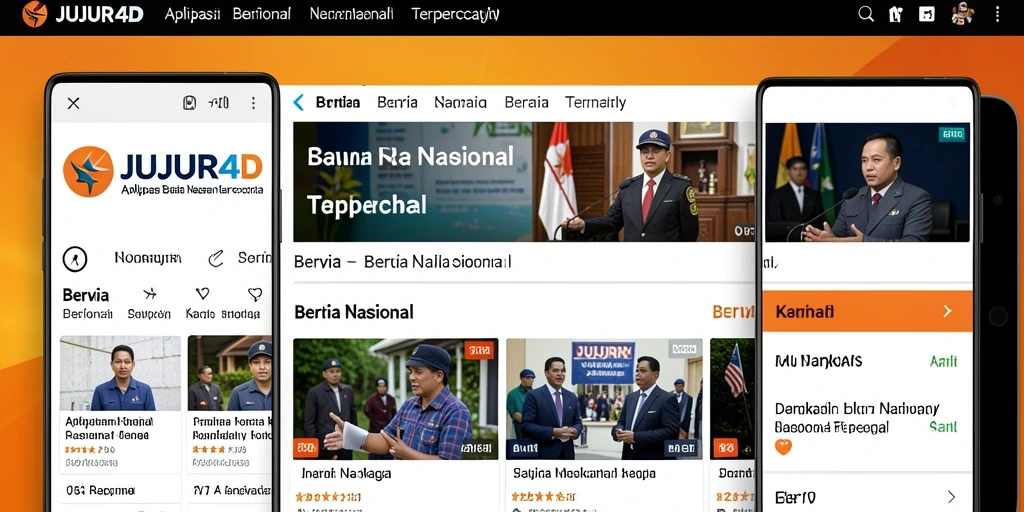1024x512 pixels.
Task: Click the orange badge on plaid-shirt thumbnail
Action: coord(479,349)
